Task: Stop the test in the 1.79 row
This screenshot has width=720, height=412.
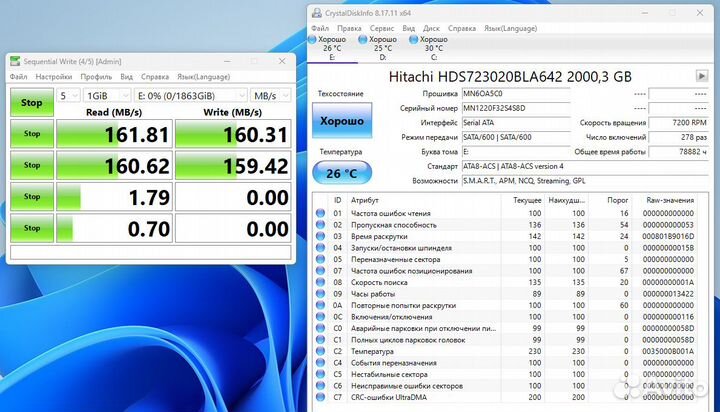Action: tap(32, 196)
